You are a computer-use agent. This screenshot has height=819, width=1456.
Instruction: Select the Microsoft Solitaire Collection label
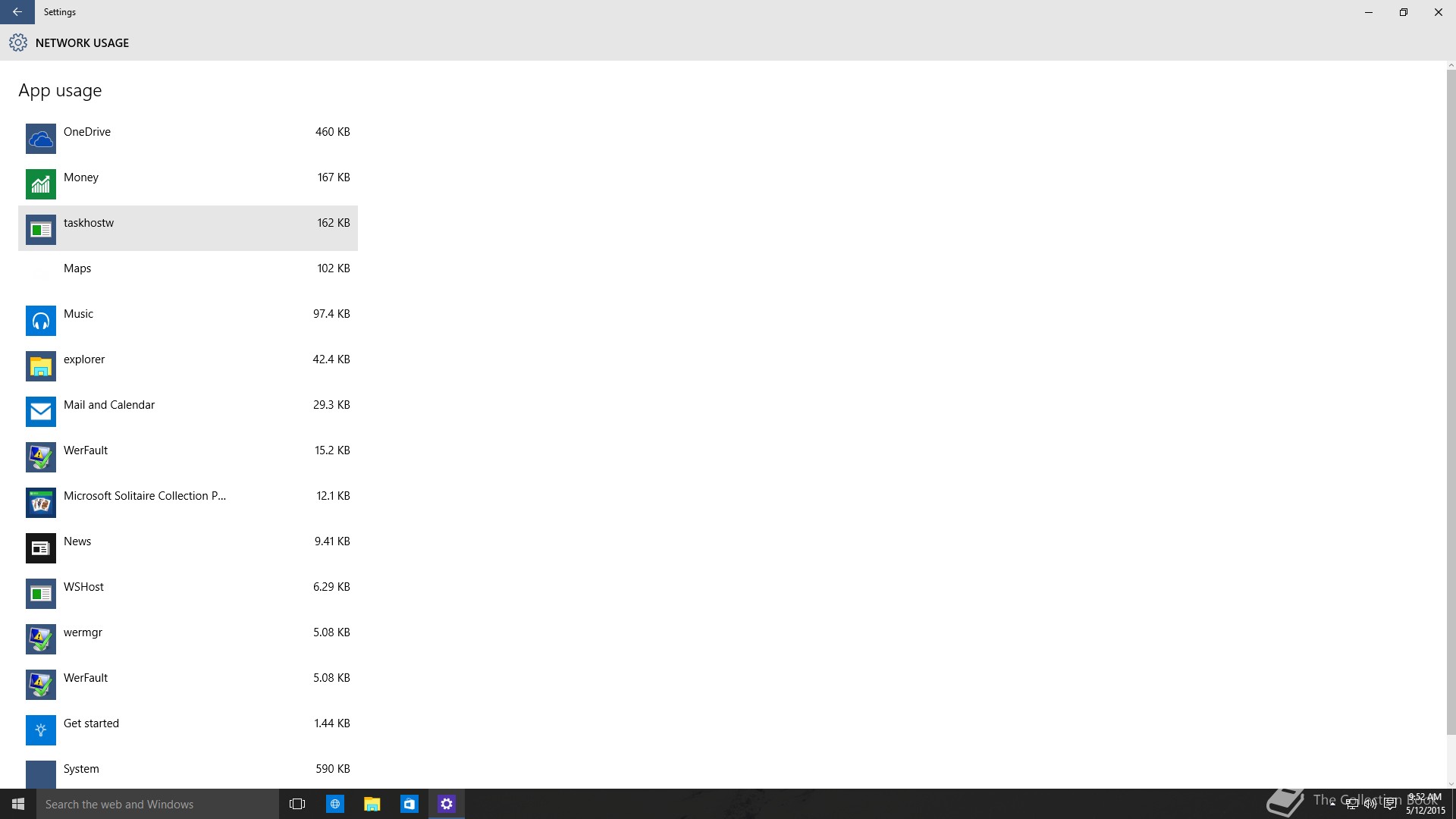pyautogui.click(x=145, y=496)
